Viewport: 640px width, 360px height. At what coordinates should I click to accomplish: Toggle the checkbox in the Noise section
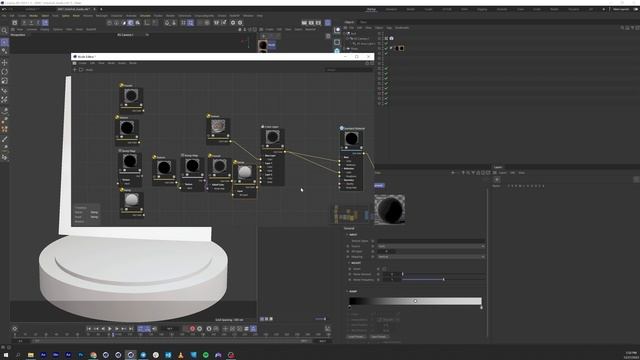click(384, 269)
